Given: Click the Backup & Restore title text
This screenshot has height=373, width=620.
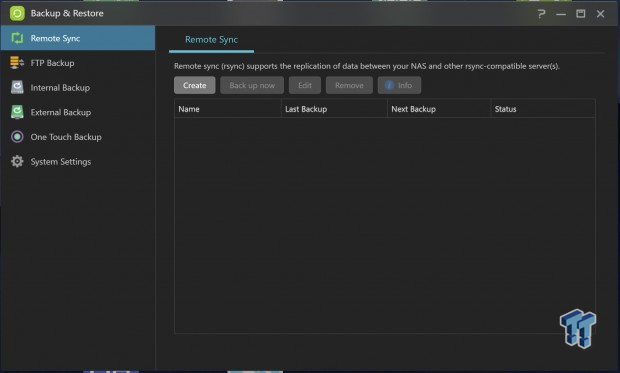Looking at the screenshot, I should pyautogui.click(x=67, y=13).
